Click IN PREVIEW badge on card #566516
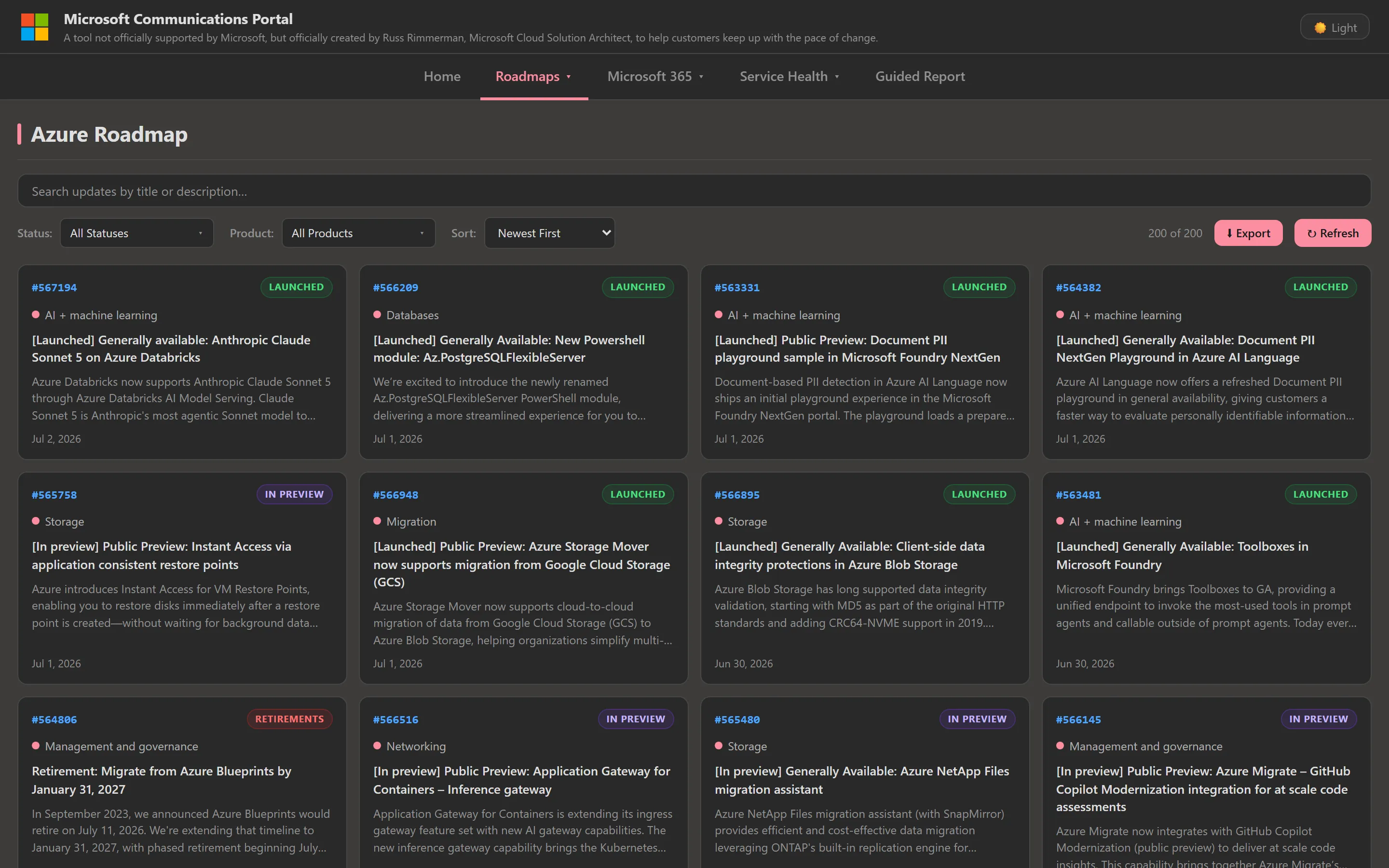Image resolution: width=1389 pixels, height=868 pixels. 636,719
